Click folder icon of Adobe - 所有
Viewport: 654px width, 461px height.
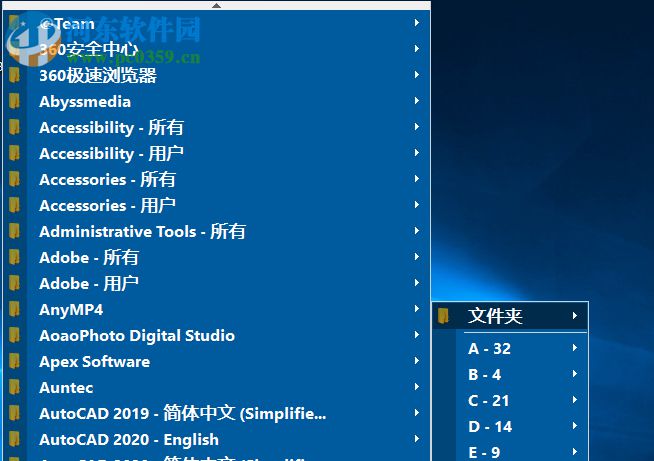coord(14,257)
